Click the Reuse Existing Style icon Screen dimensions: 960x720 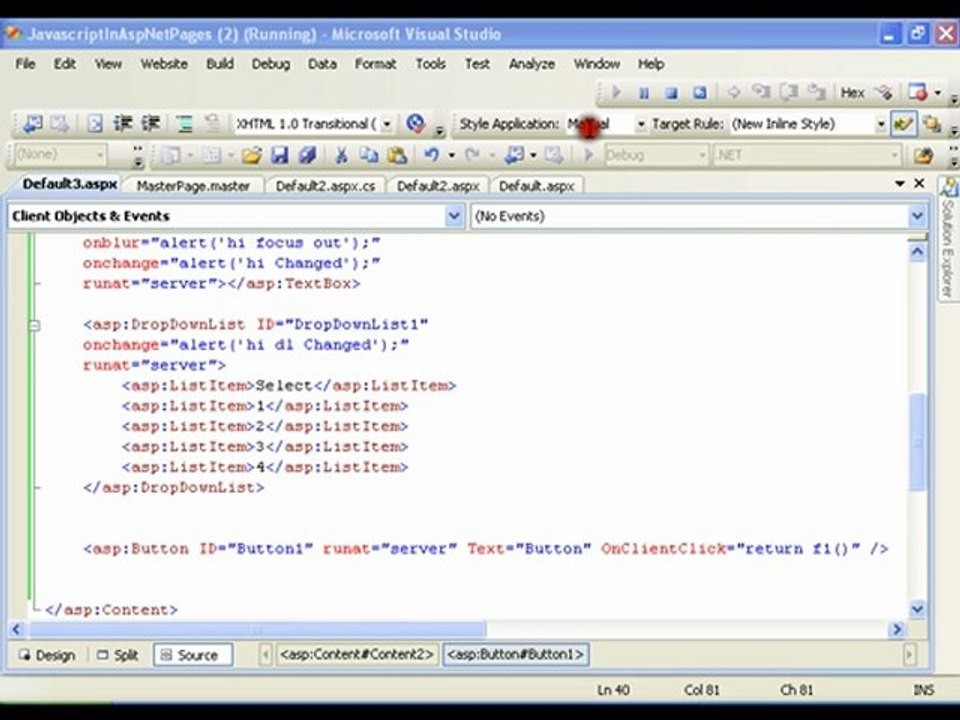(x=932, y=124)
